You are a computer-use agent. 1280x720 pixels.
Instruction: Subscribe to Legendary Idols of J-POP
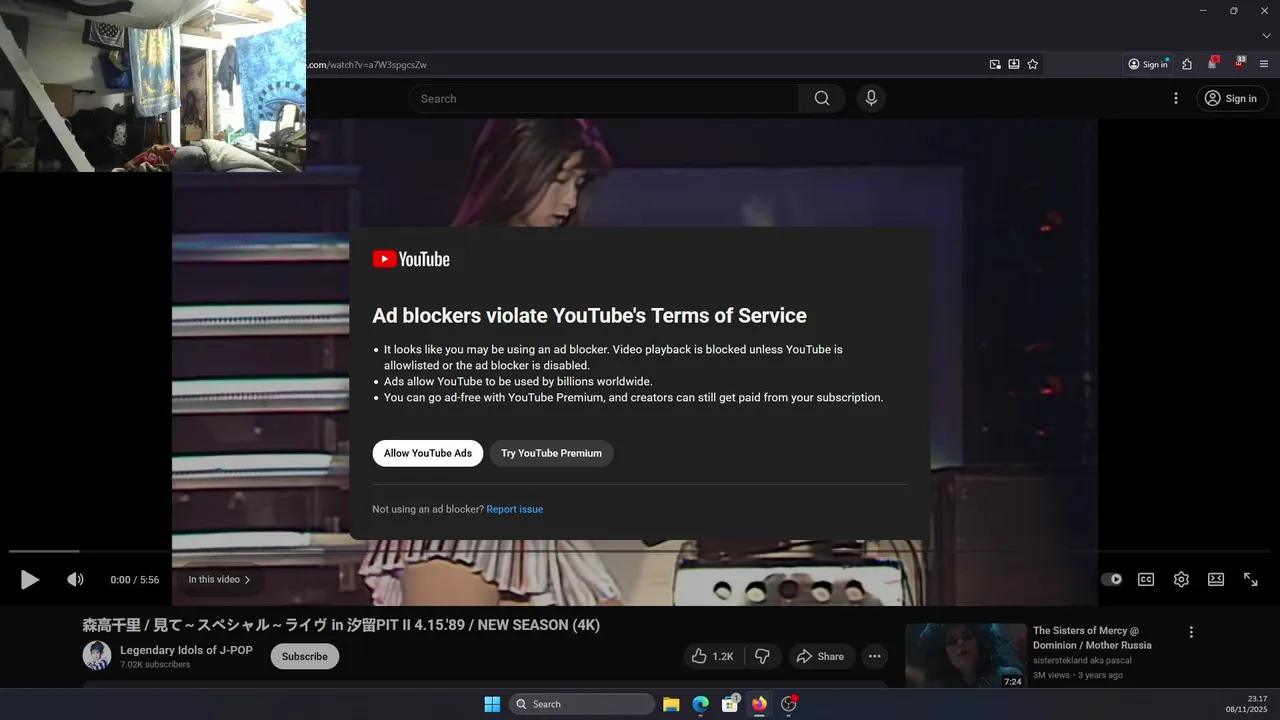pos(304,656)
